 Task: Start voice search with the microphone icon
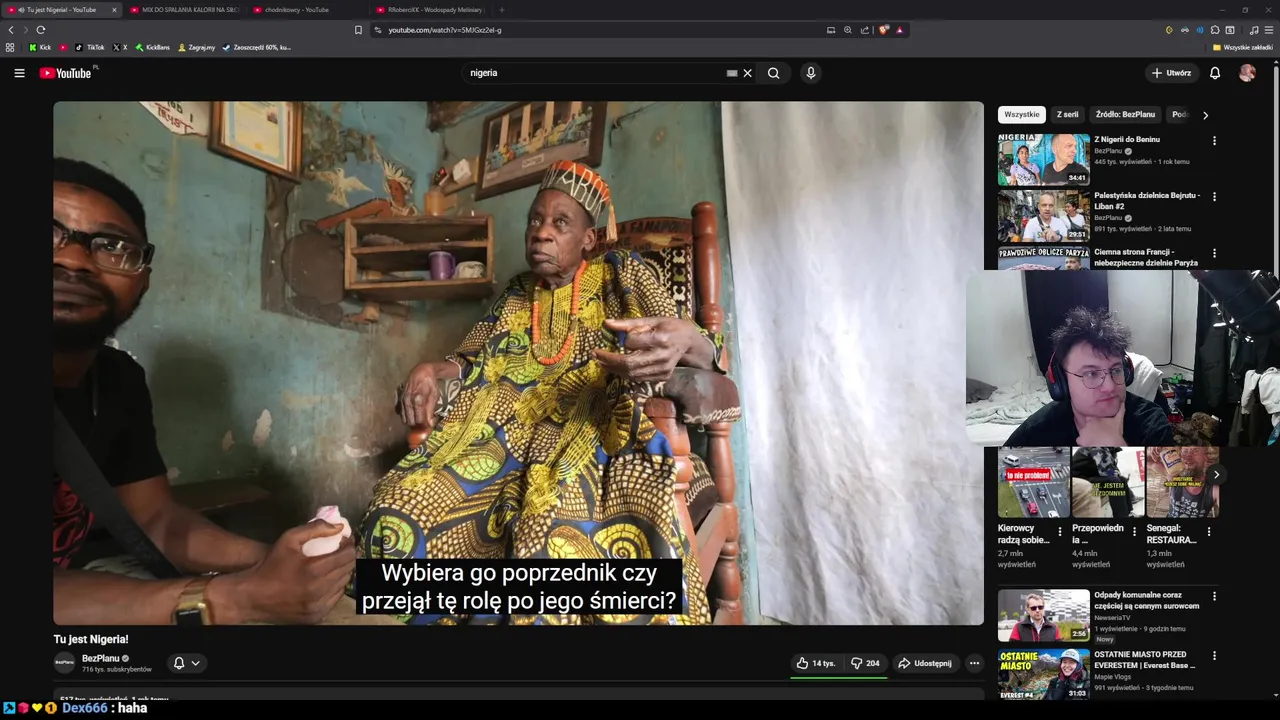(x=811, y=73)
